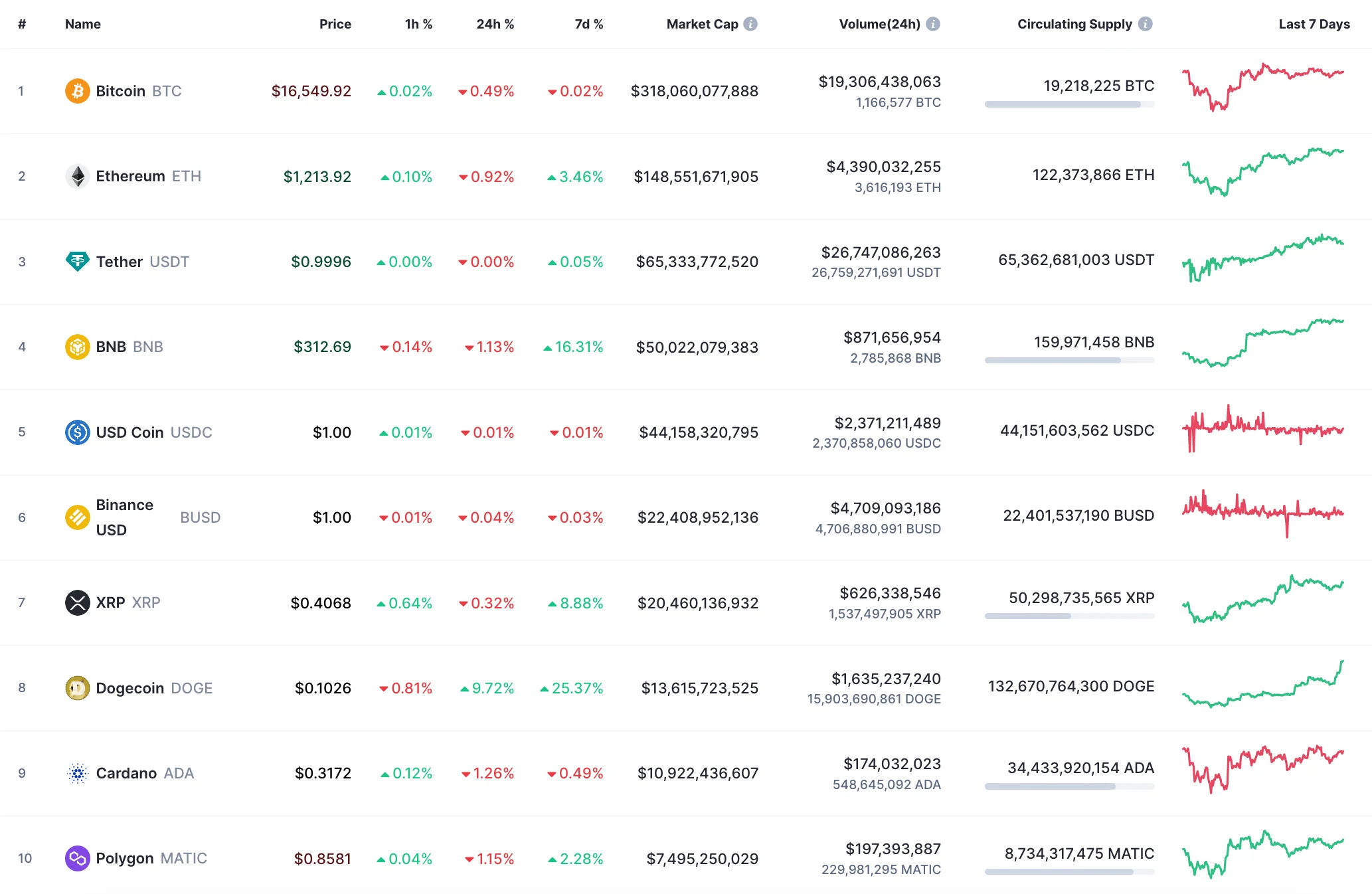Click the Polygon MATIC logo

click(77, 857)
